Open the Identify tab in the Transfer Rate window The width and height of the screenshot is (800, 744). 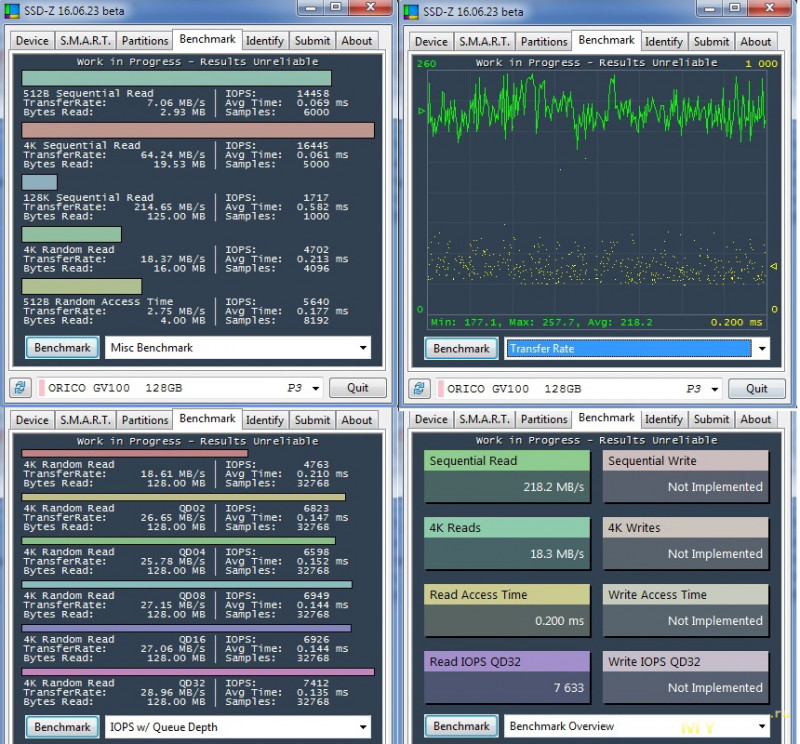[x=663, y=41]
